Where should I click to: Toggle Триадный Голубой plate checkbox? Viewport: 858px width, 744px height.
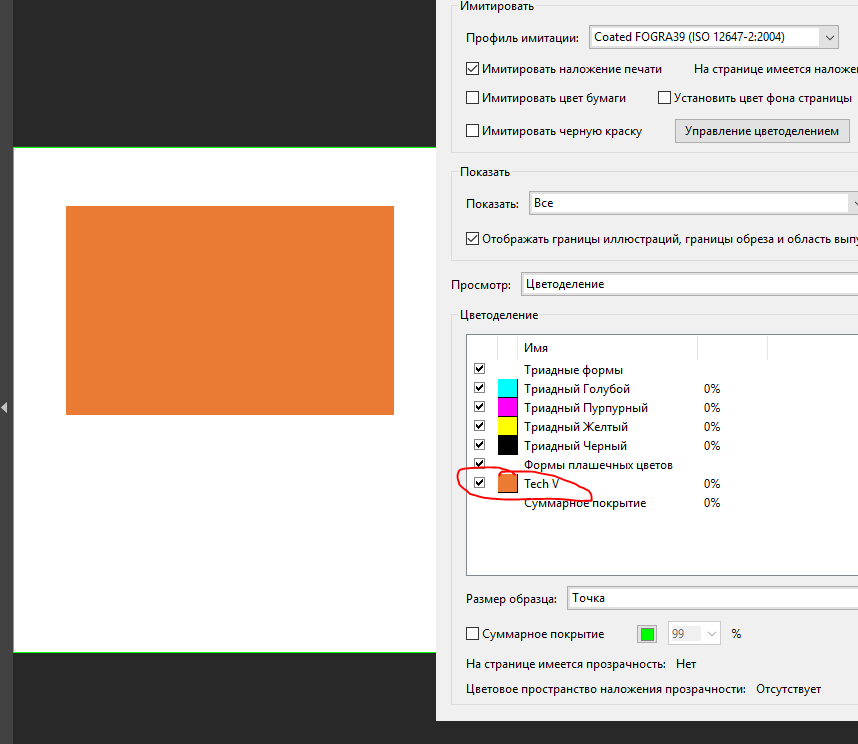coord(479,388)
